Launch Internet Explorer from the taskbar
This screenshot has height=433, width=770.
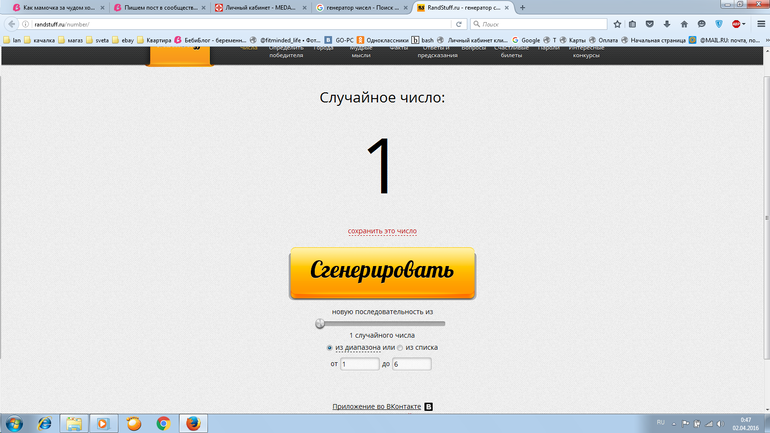click(x=44, y=423)
